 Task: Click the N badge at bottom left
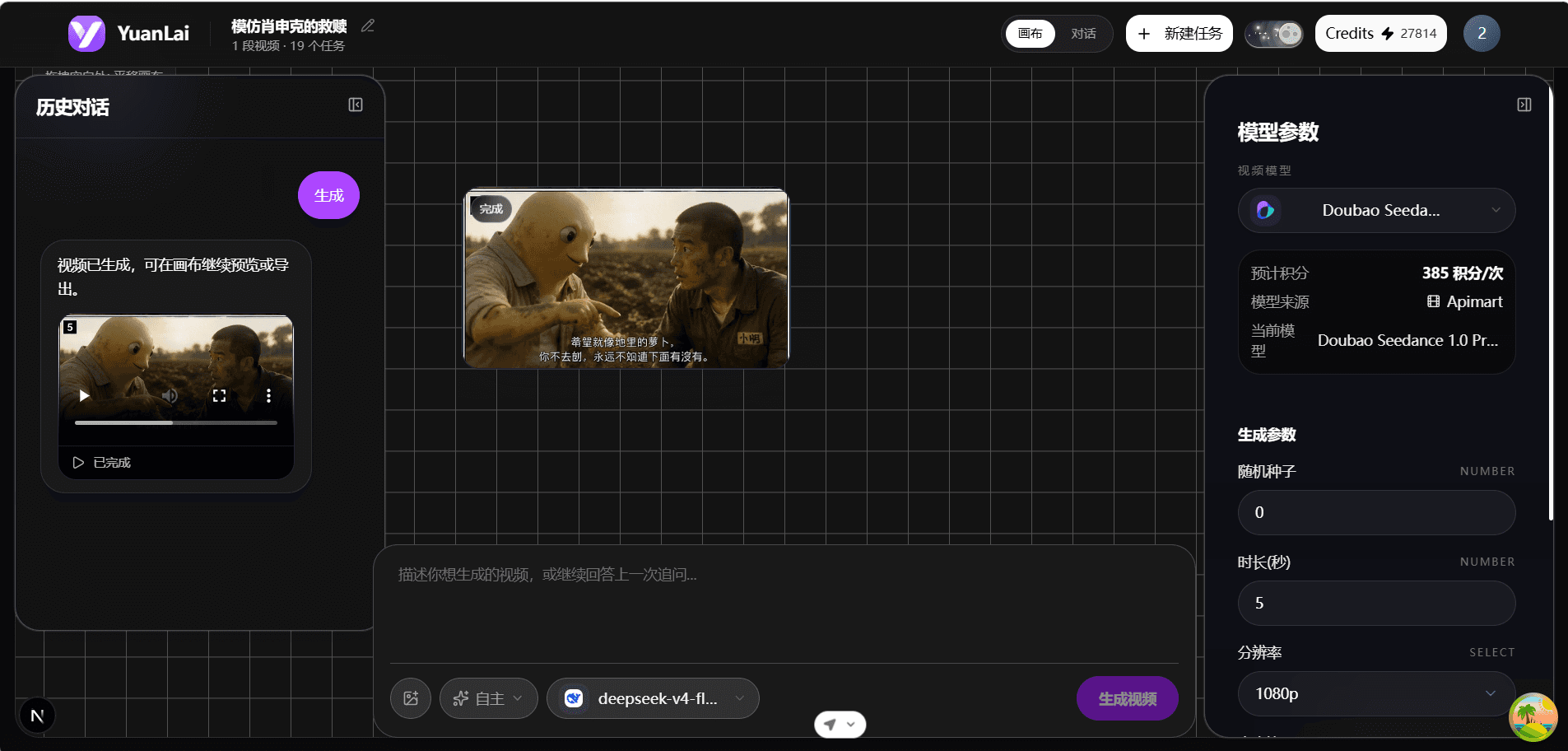[x=37, y=716]
